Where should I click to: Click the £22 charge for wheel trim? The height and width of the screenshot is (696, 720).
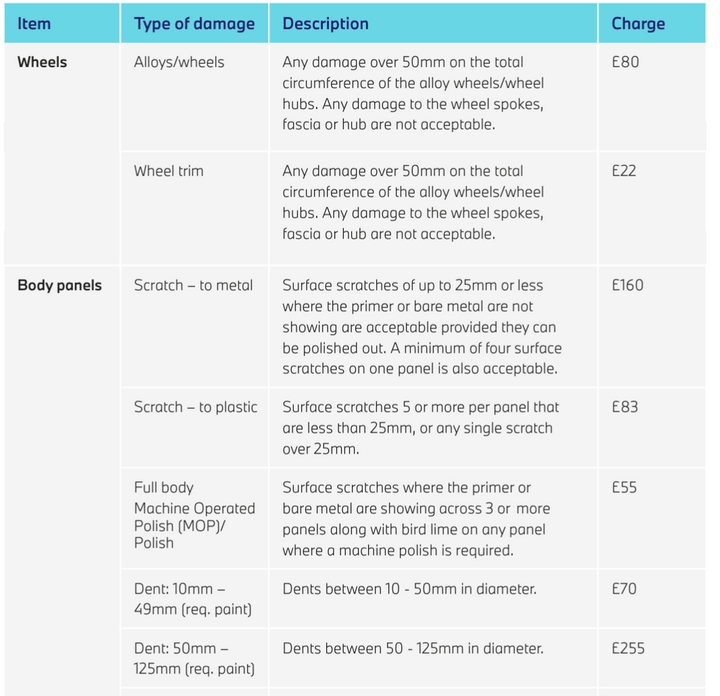[623, 171]
